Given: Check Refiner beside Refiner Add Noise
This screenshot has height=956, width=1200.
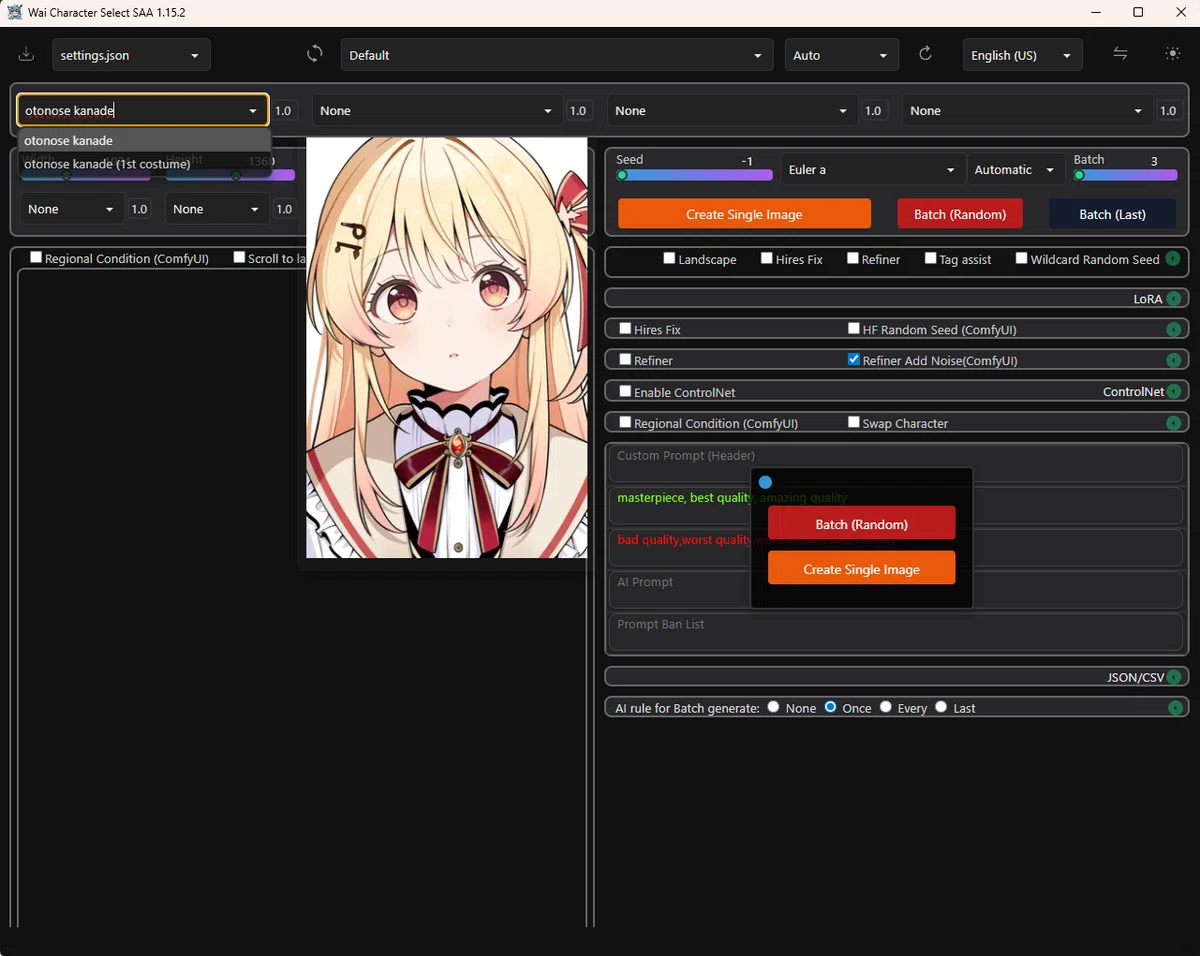Looking at the screenshot, I should pyautogui.click(x=625, y=359).
